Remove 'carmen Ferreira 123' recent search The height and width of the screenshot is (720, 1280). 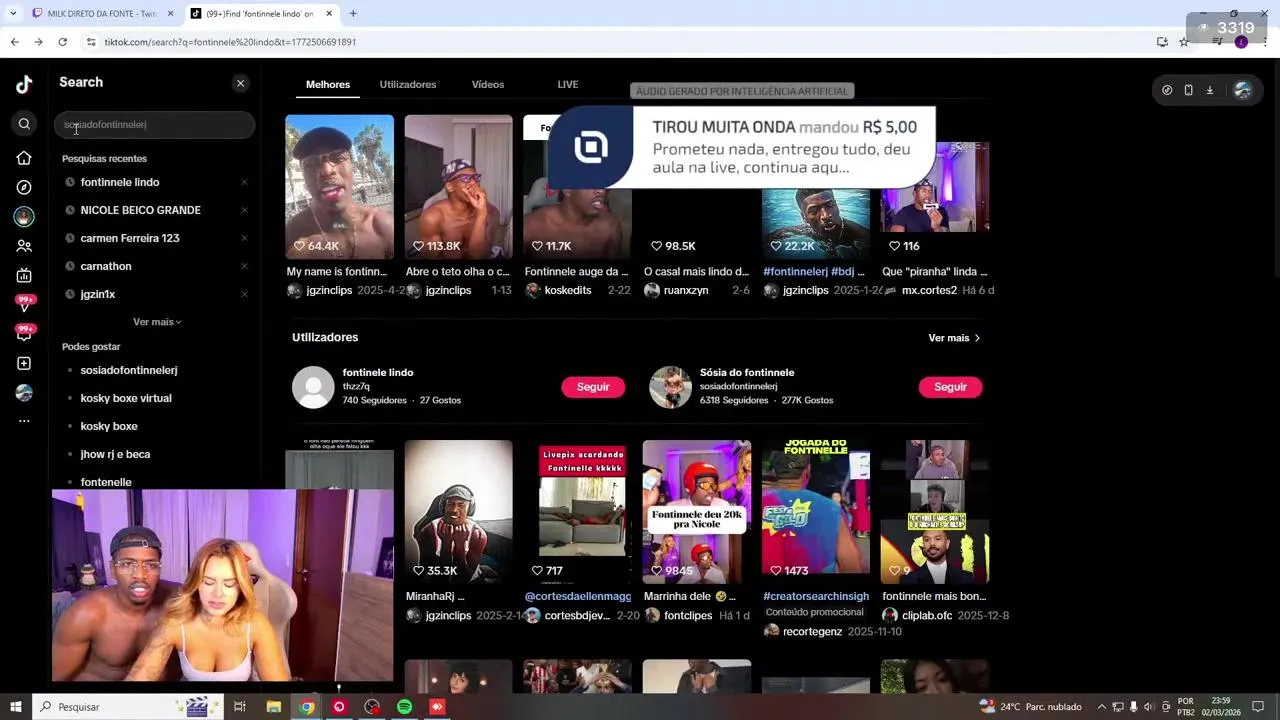point(244,238)
